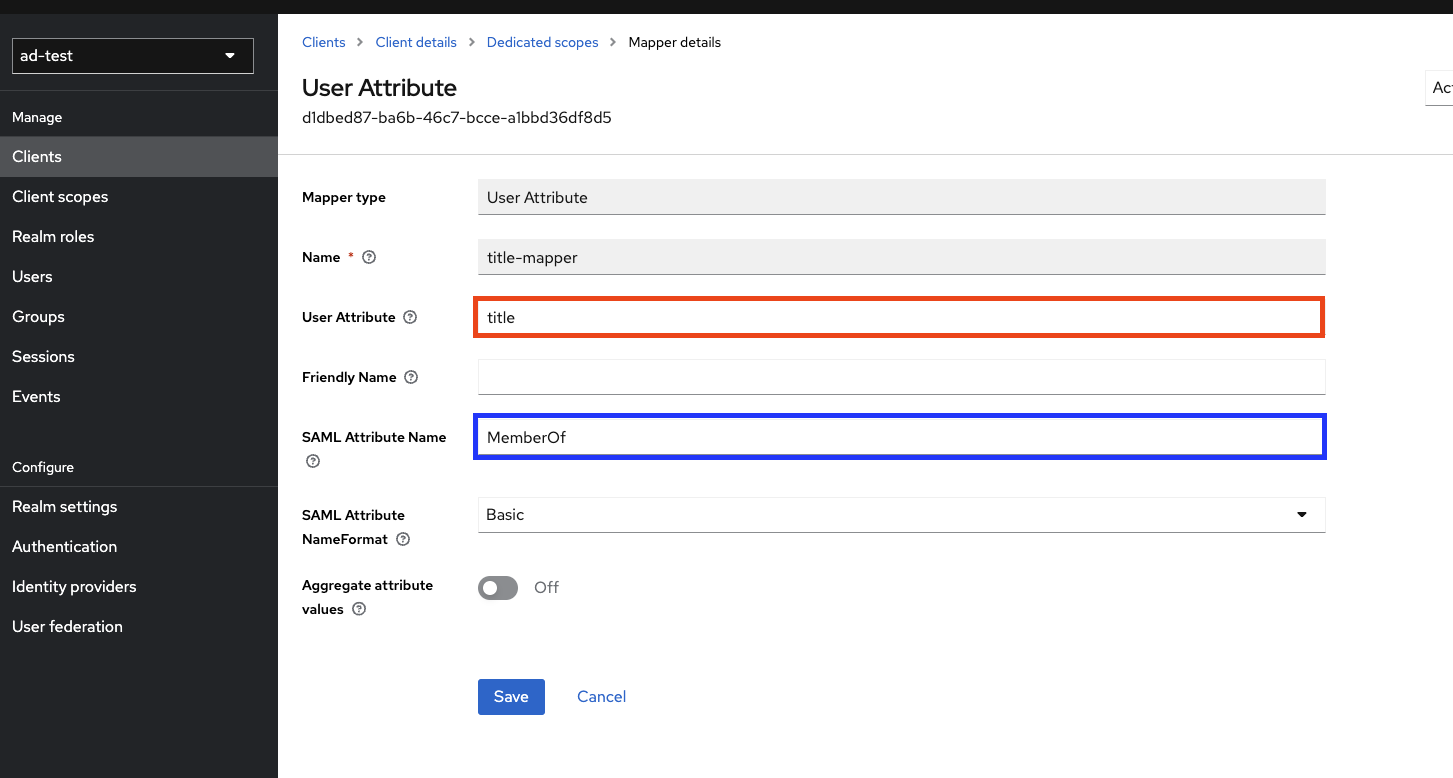The height and width of the screenshot is (778, 1453).
Task: Click help icon next to Aggregate attribute values
Action: pyautogui.click(x=359, y=609)
